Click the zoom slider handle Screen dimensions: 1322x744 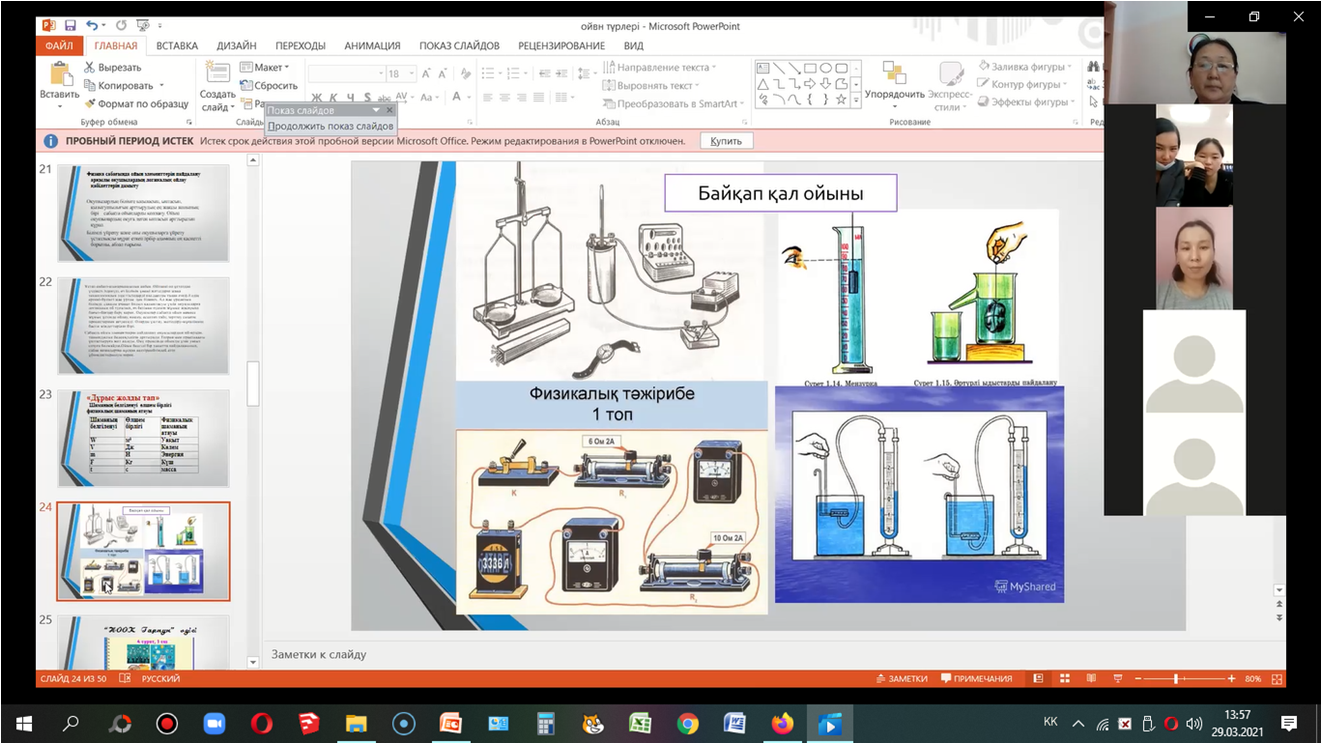pyautogui.click(x=1176, y=679)
